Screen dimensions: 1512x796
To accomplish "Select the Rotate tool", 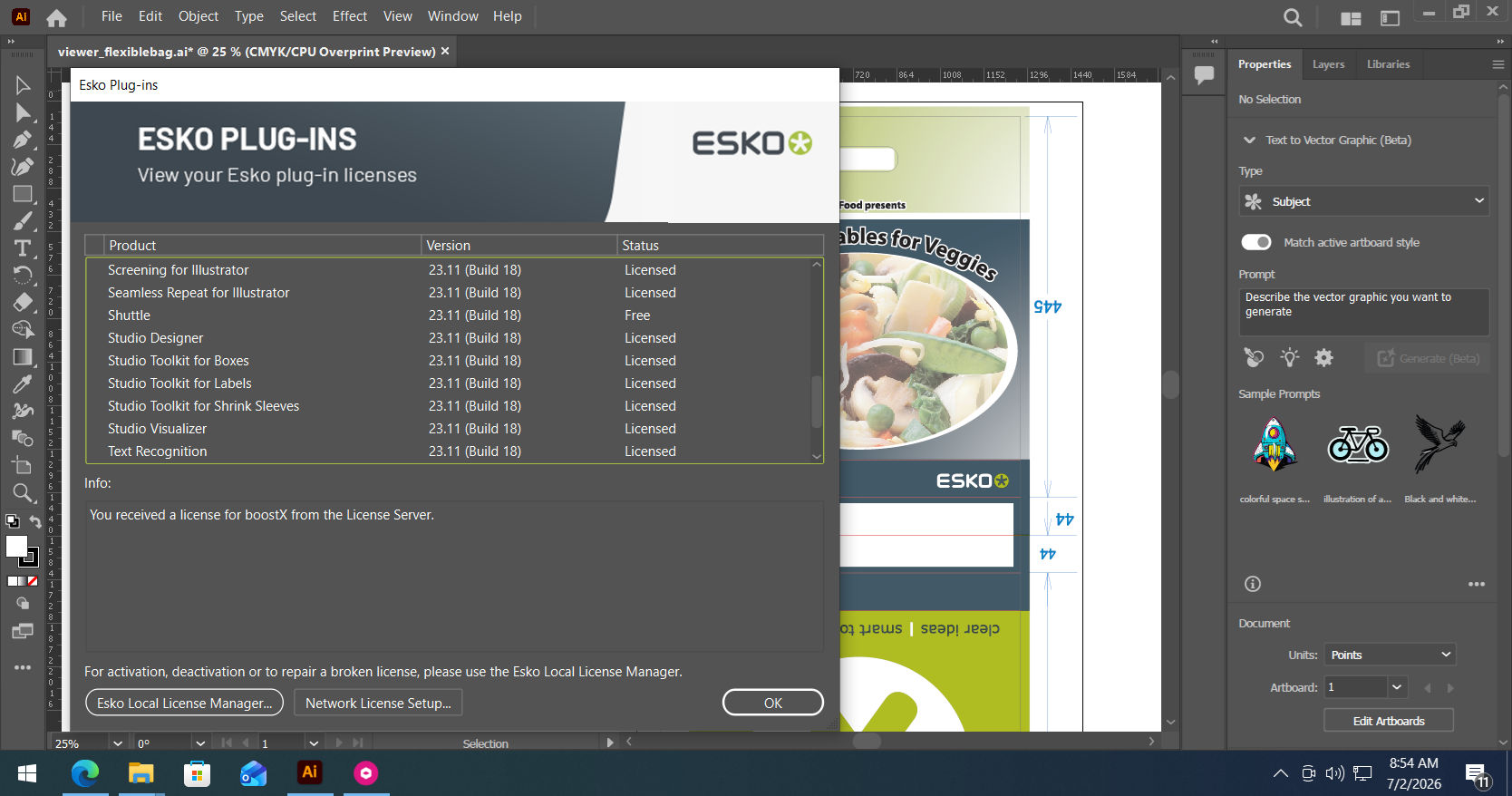I will [x=23, y=276].
